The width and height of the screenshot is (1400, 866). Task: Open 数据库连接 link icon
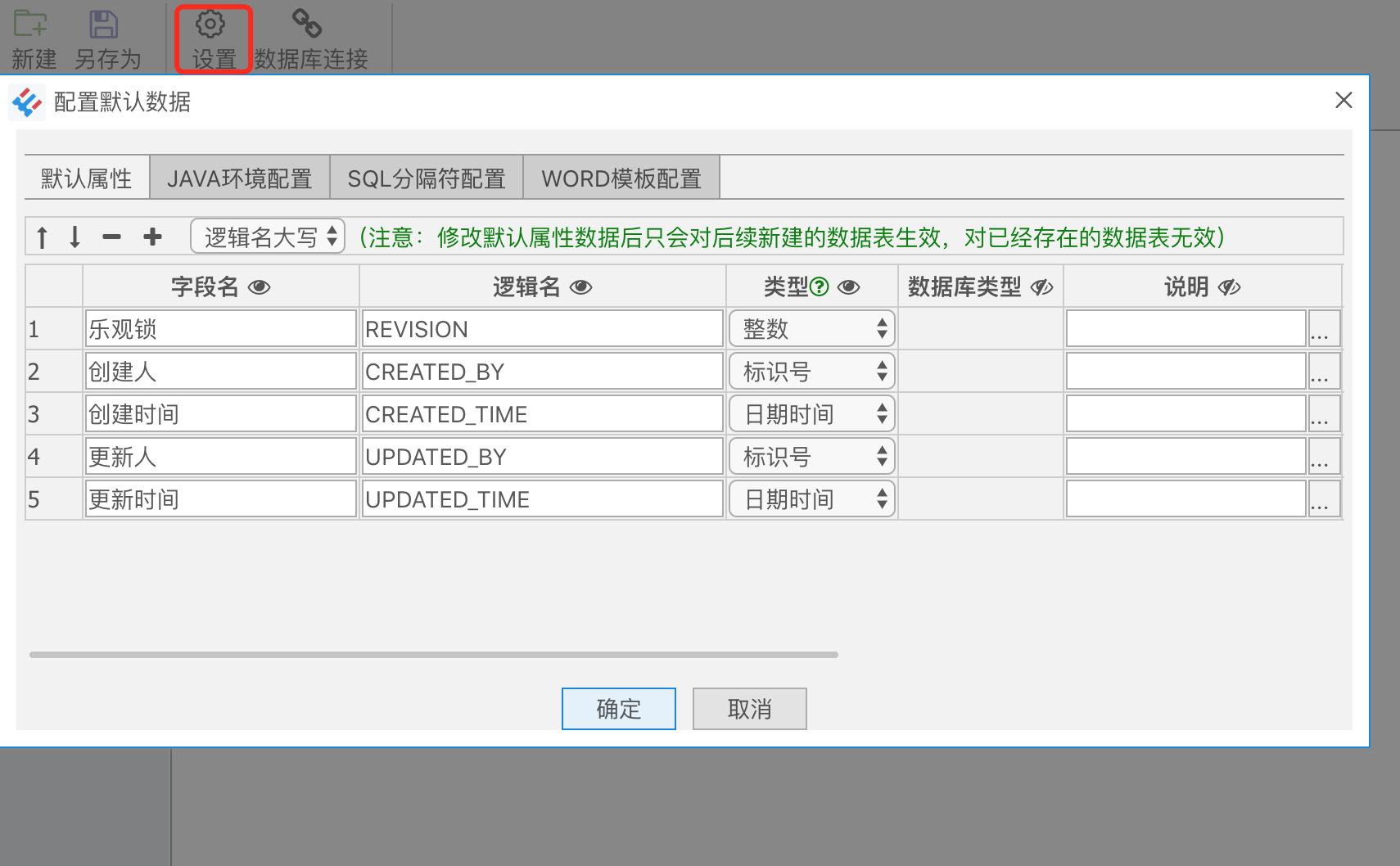[307, 24]
